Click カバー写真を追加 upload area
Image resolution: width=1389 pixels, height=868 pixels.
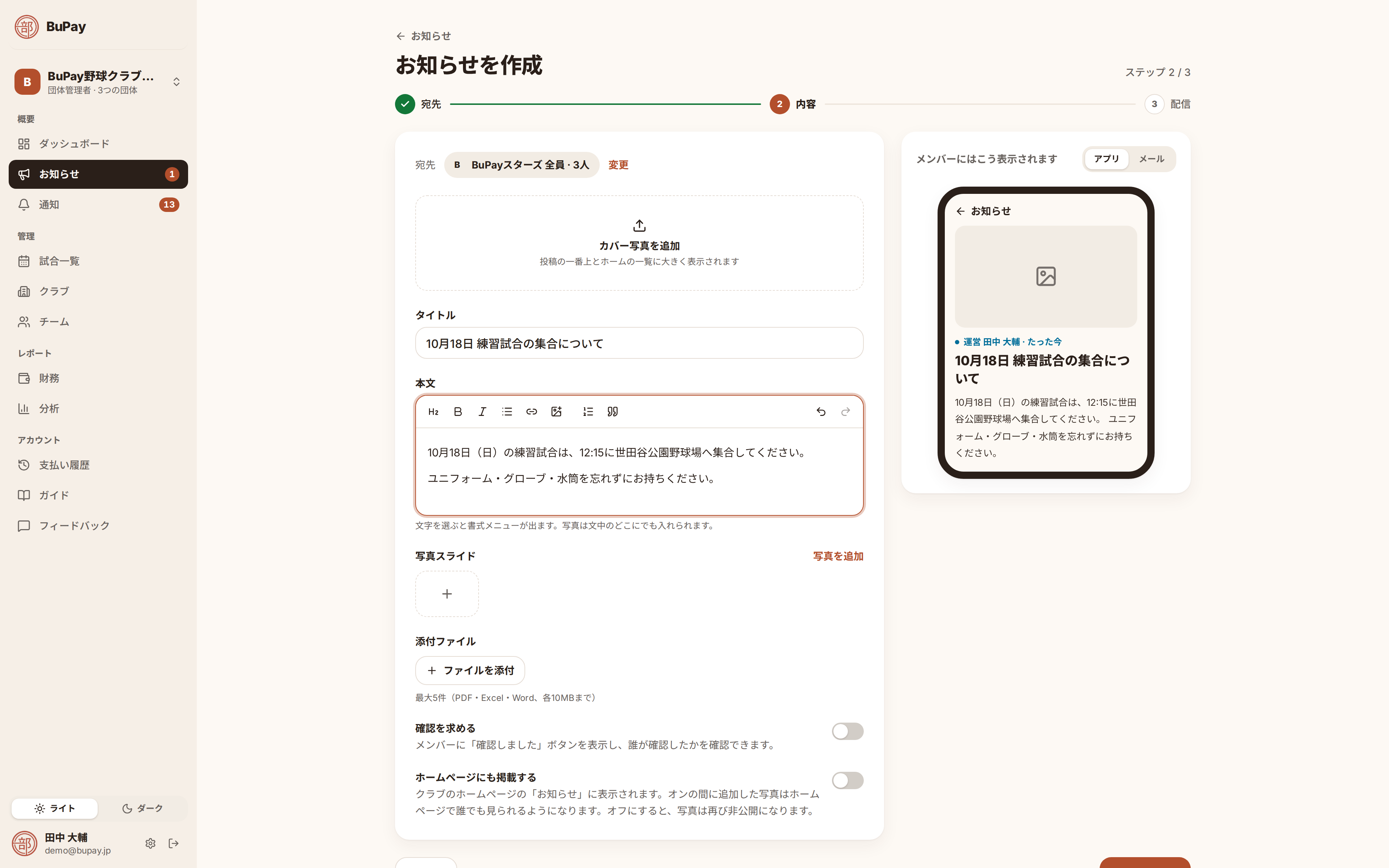[x=640, y=243]
